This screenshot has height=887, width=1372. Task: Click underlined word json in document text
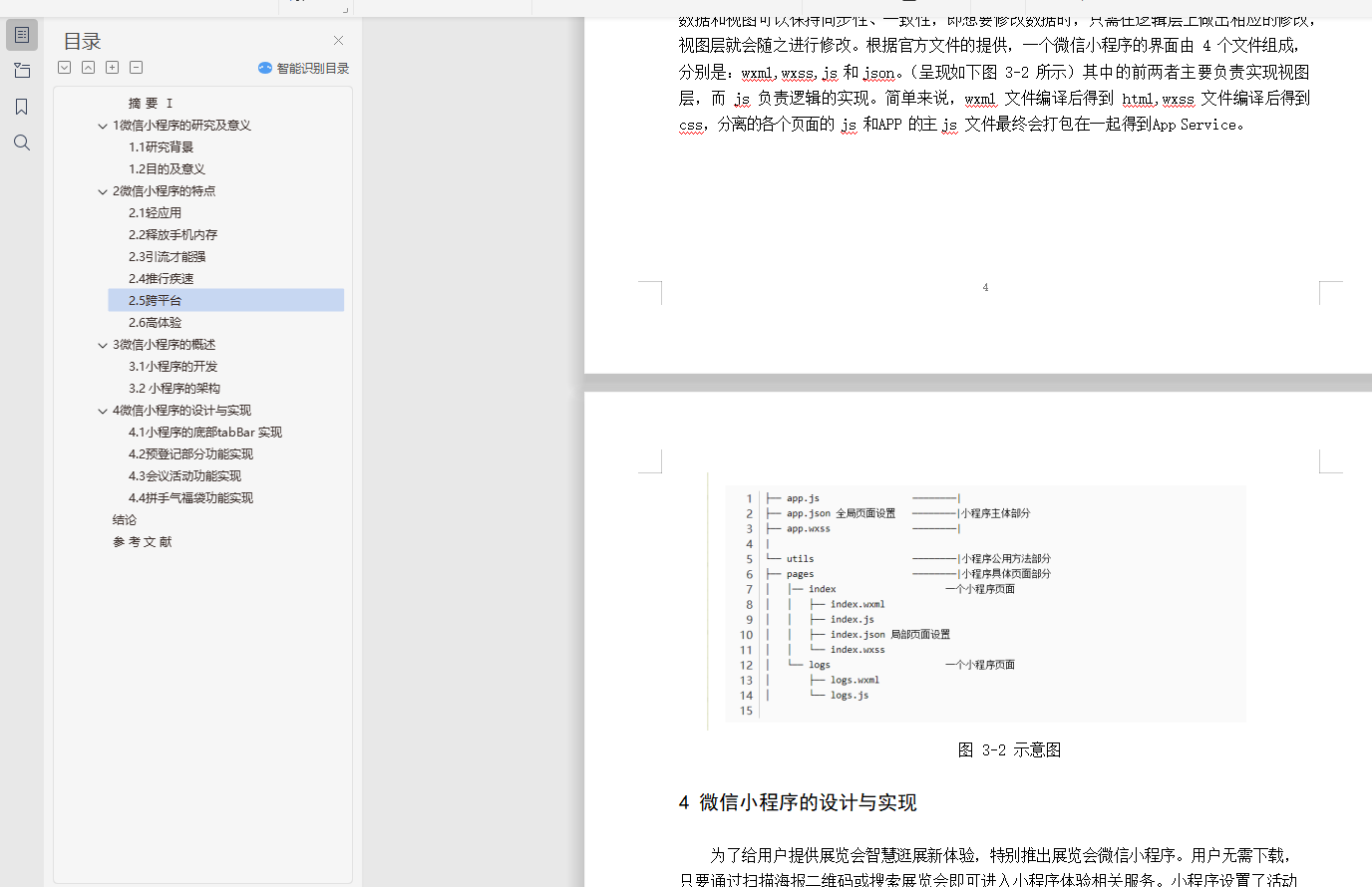878,72
